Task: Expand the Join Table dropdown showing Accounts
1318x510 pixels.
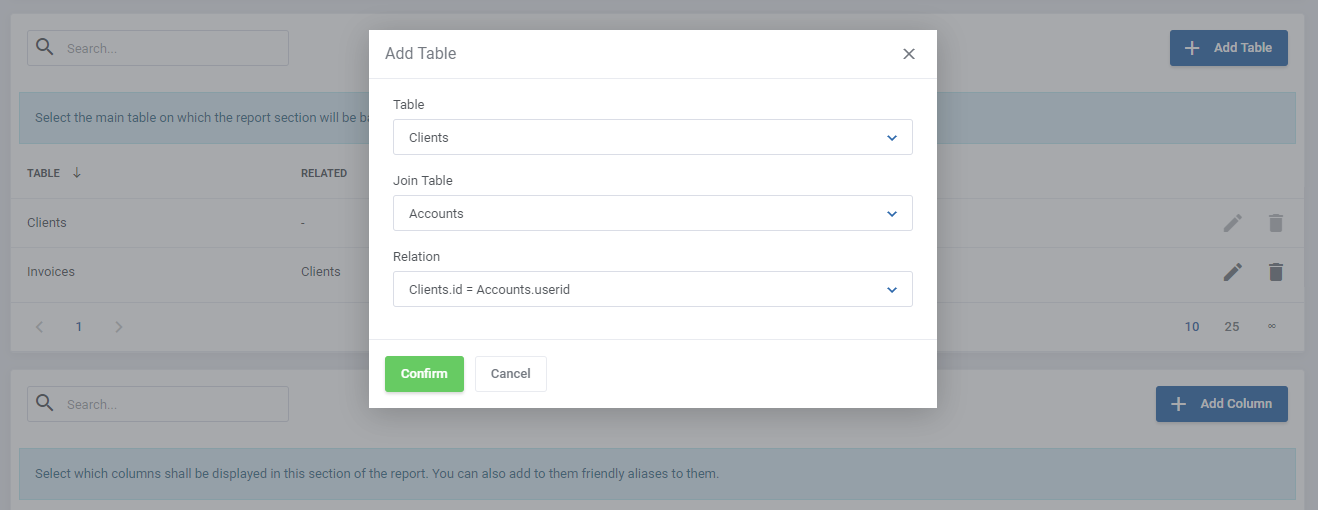Action: coord(652,213)
